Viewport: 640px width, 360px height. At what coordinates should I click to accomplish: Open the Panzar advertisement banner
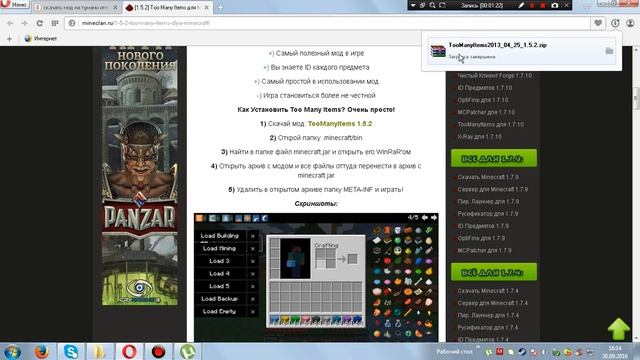tap(140, 176)
